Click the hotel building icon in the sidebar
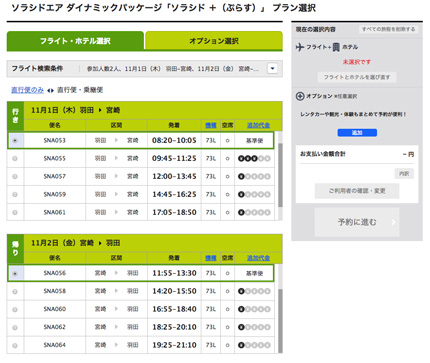This screenshot has width=430, height=363. (x=336, y=47)
